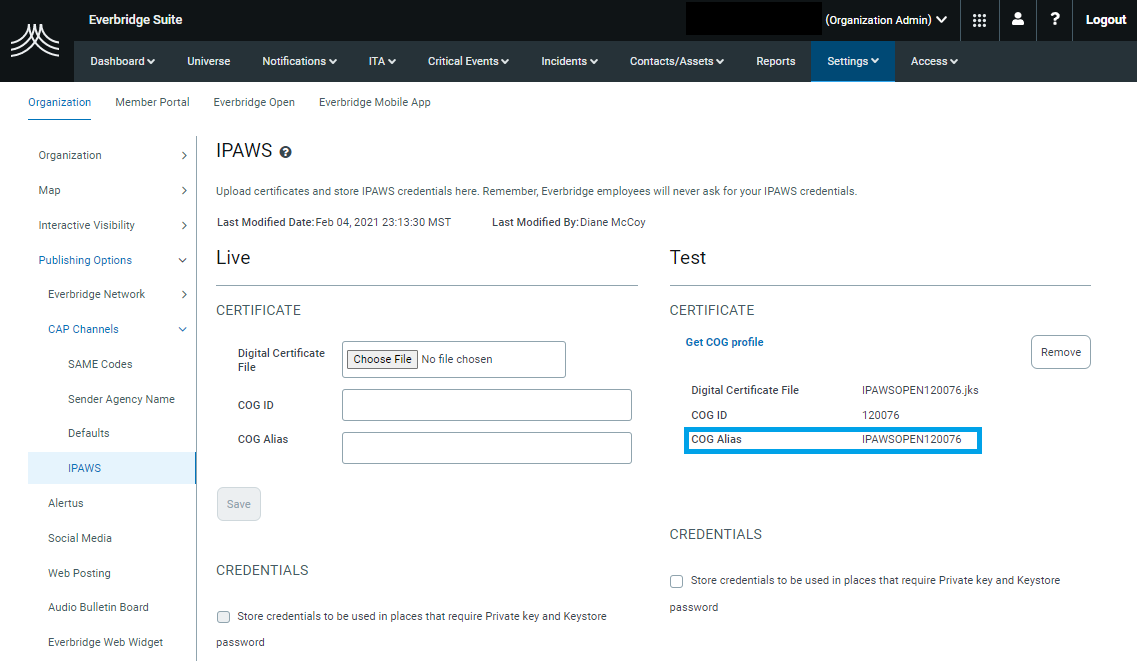Open the Access dropdown menu
This screenshot has height=661, width=1137.
934,62
